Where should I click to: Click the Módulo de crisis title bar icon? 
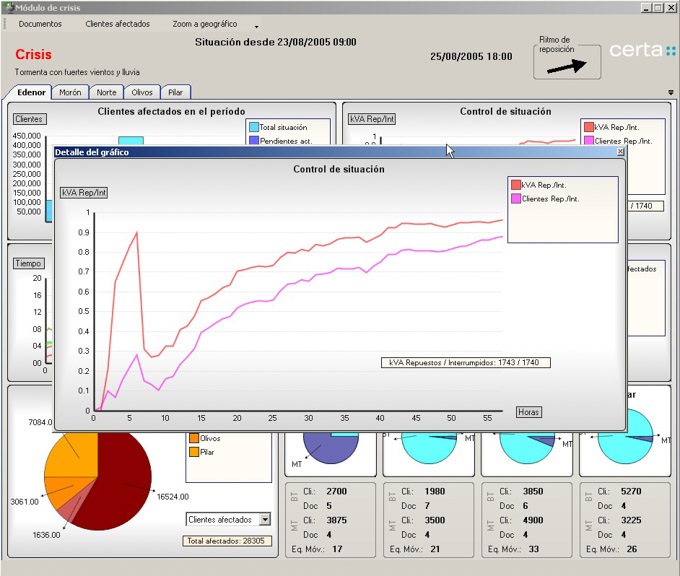(9, 7)
